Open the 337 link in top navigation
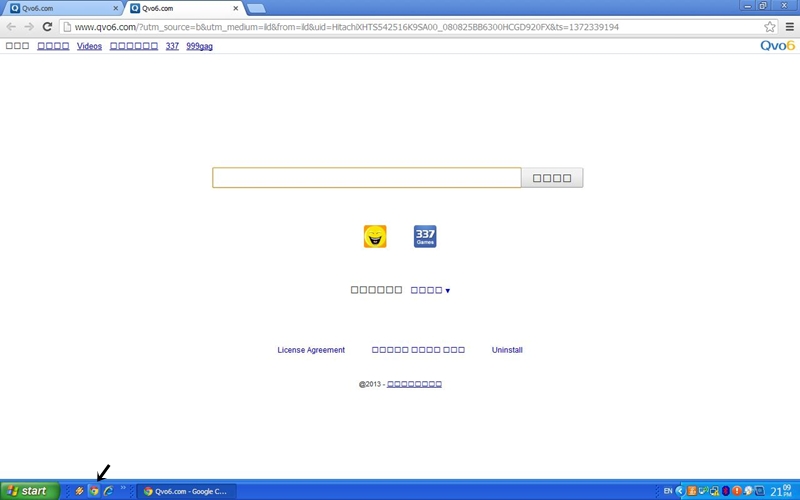 (x=172, y=46)
